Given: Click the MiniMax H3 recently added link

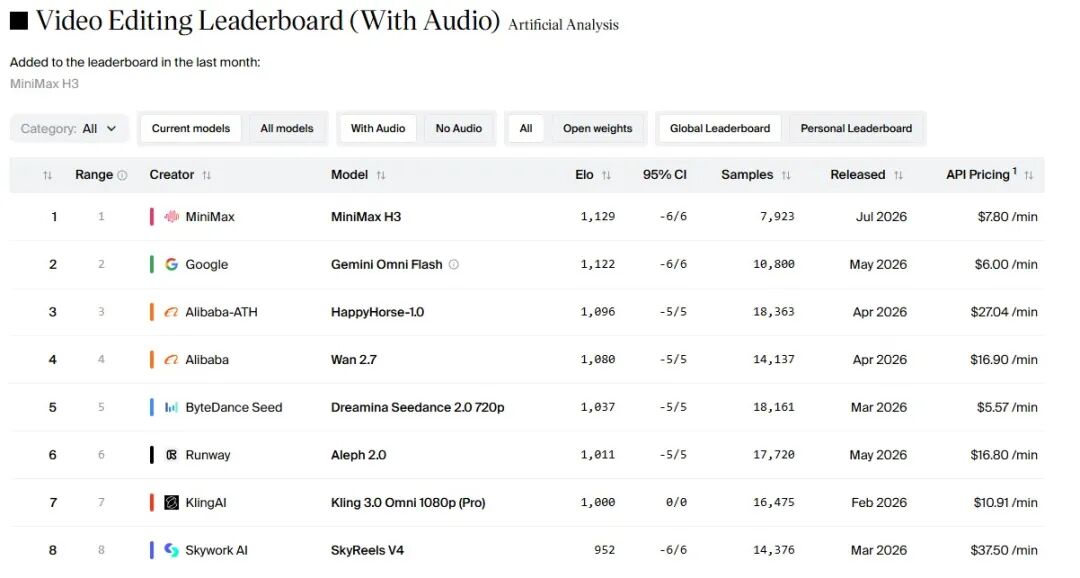Looking at the screenshot, I should [44, 84].
